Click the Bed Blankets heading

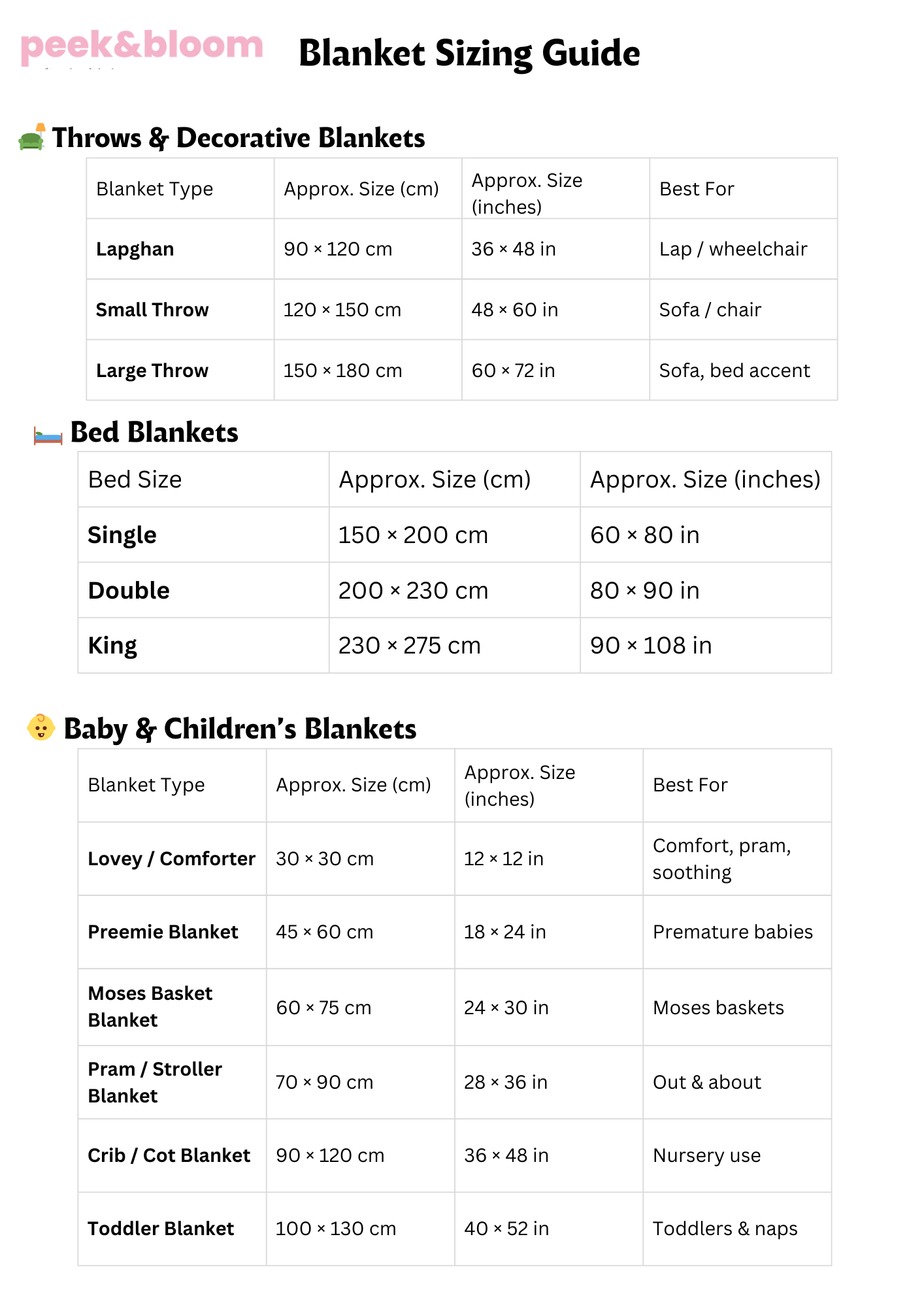154,433
